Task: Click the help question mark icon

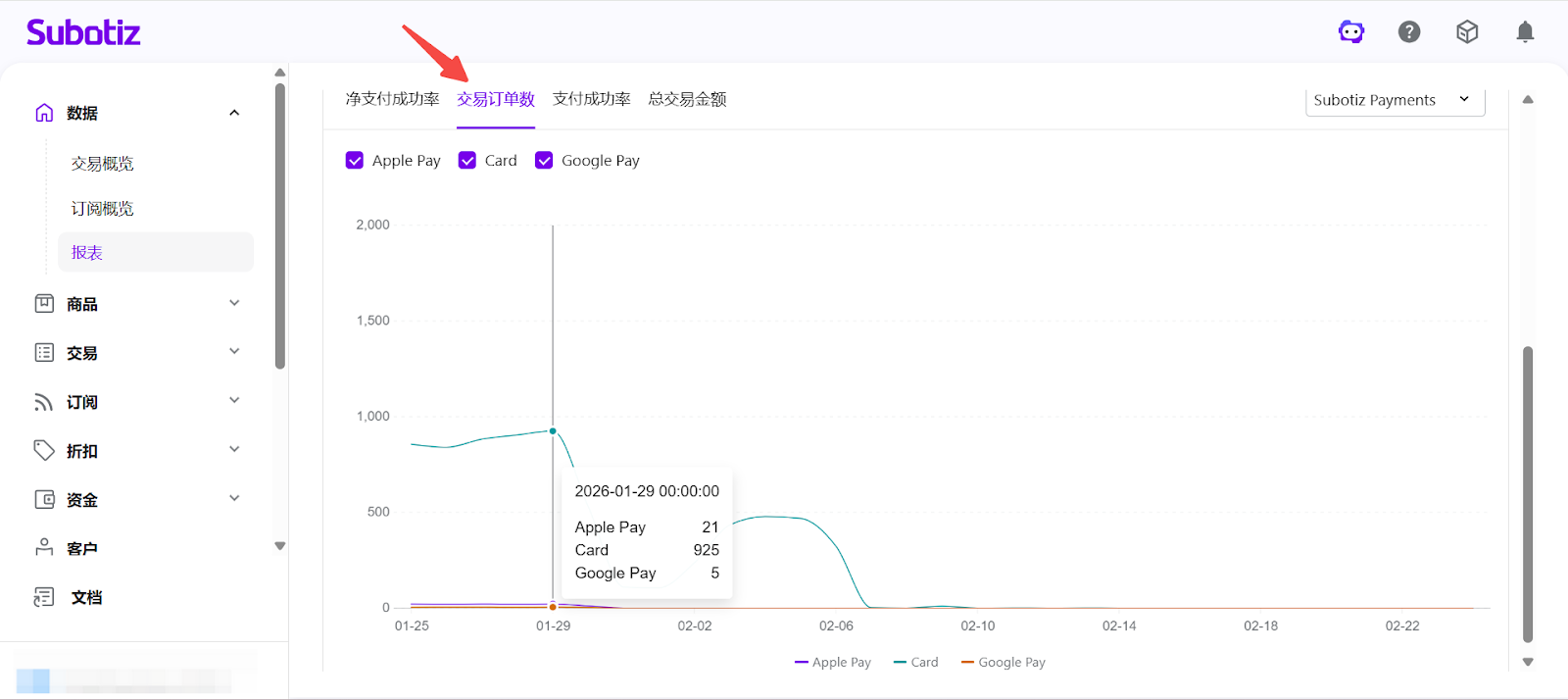Action: 1409,32
